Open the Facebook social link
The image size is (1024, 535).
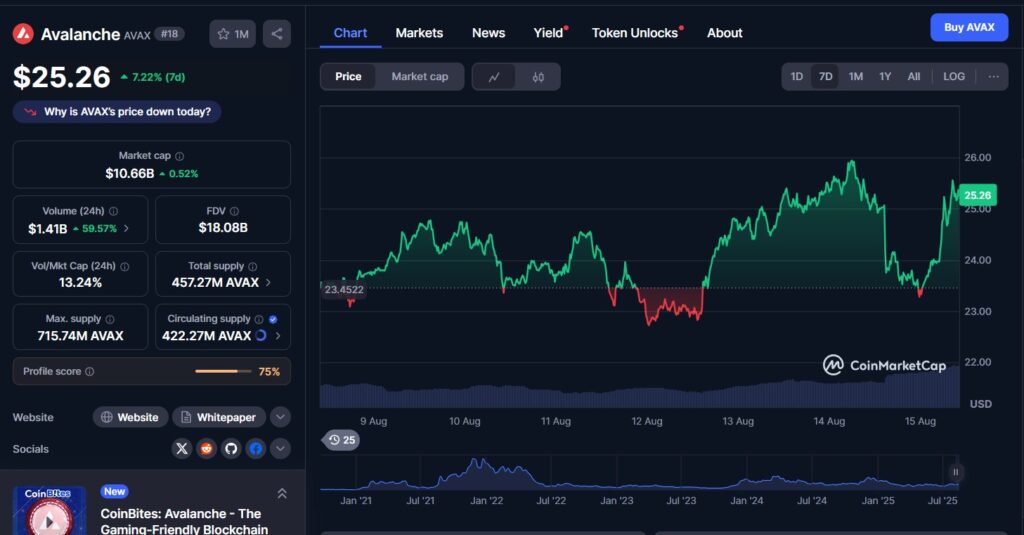(256, 449)
